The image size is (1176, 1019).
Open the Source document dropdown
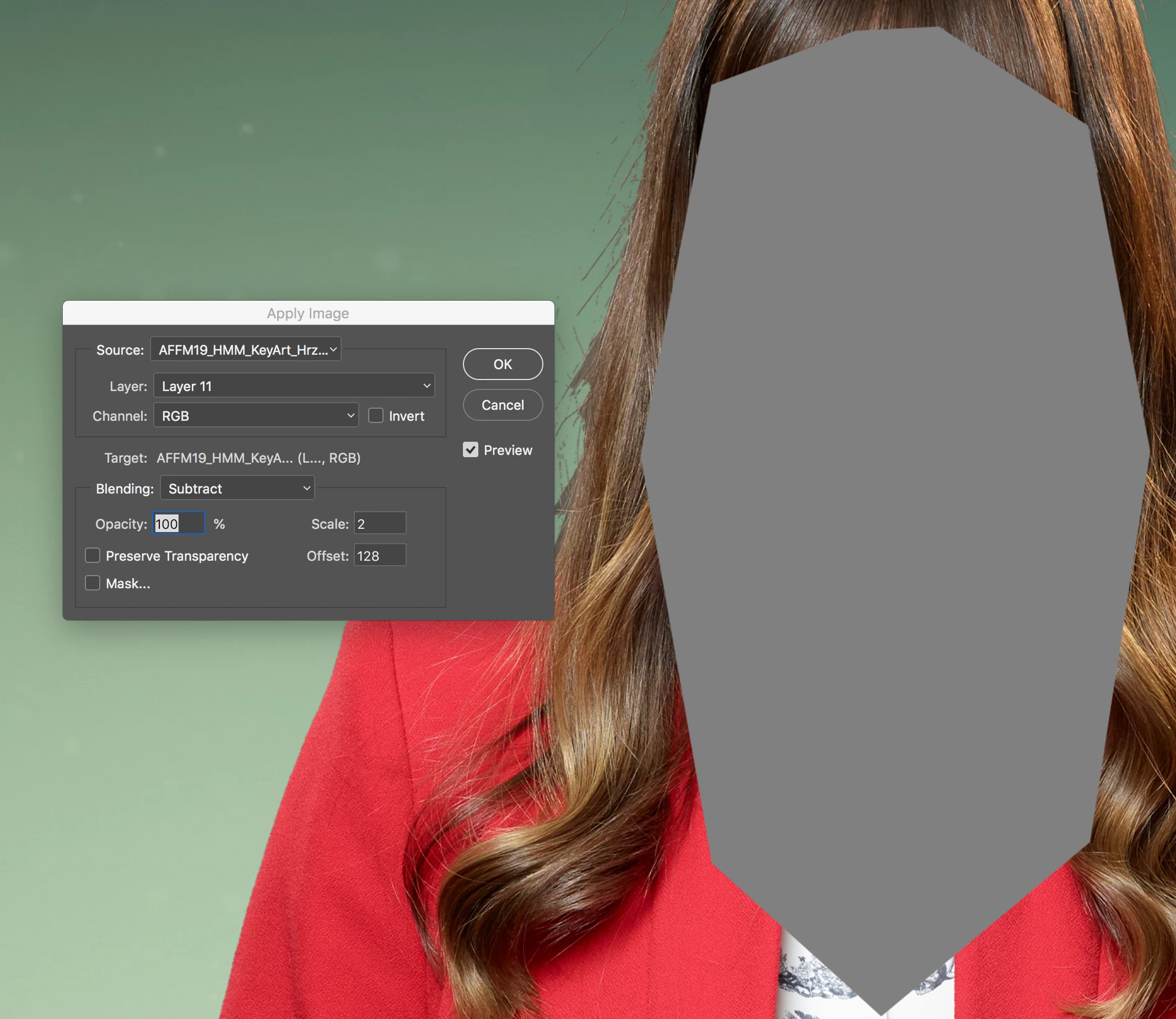tap(246, 350)
